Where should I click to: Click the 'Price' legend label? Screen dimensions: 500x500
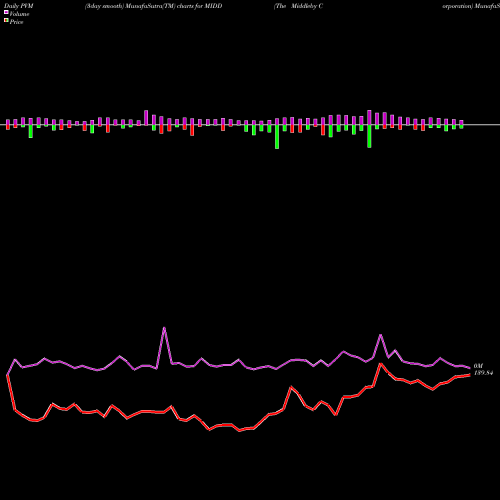coord(16,22)
